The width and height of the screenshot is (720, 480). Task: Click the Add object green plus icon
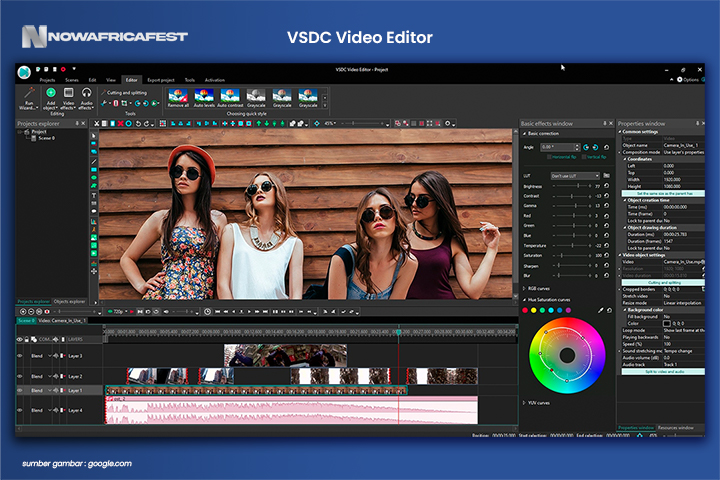pos(51,93)
